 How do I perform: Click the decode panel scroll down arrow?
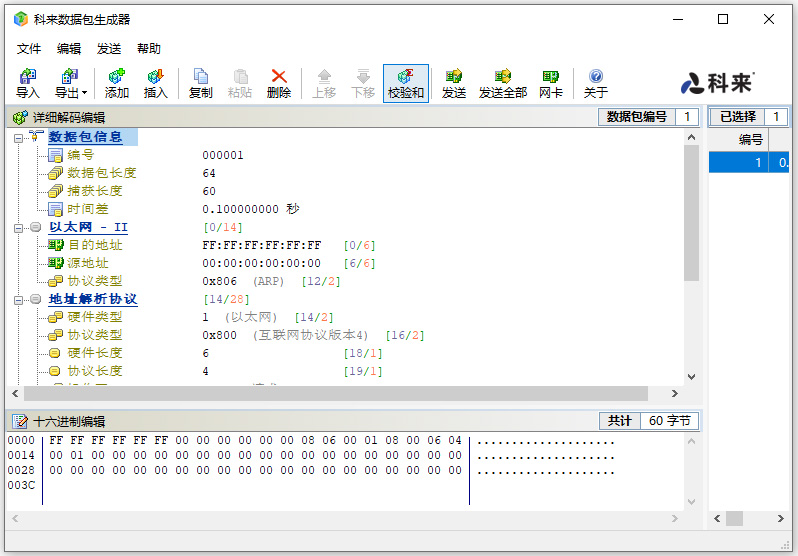(691, 377)
